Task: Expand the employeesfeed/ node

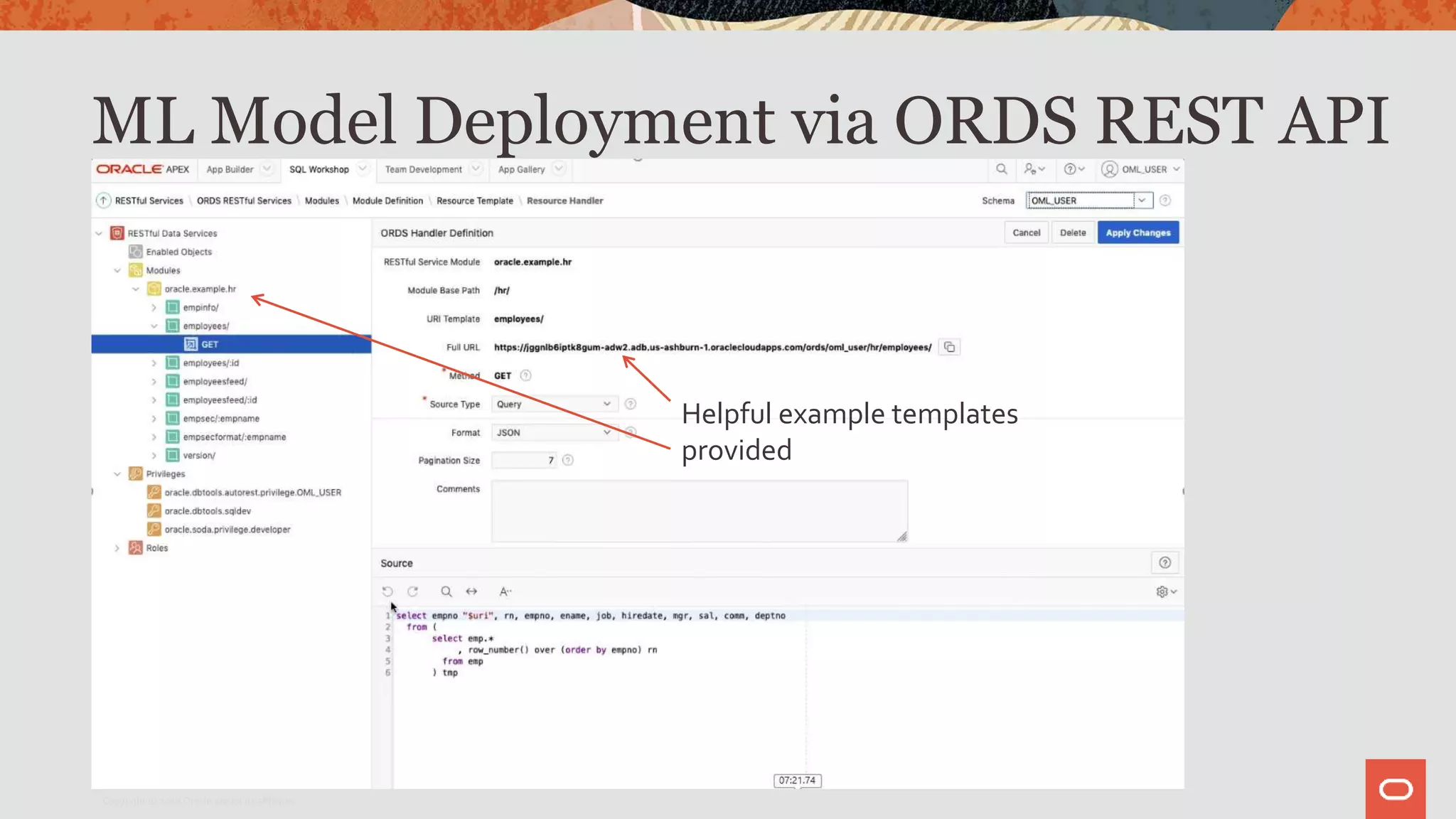Action: tap(154, 381)
